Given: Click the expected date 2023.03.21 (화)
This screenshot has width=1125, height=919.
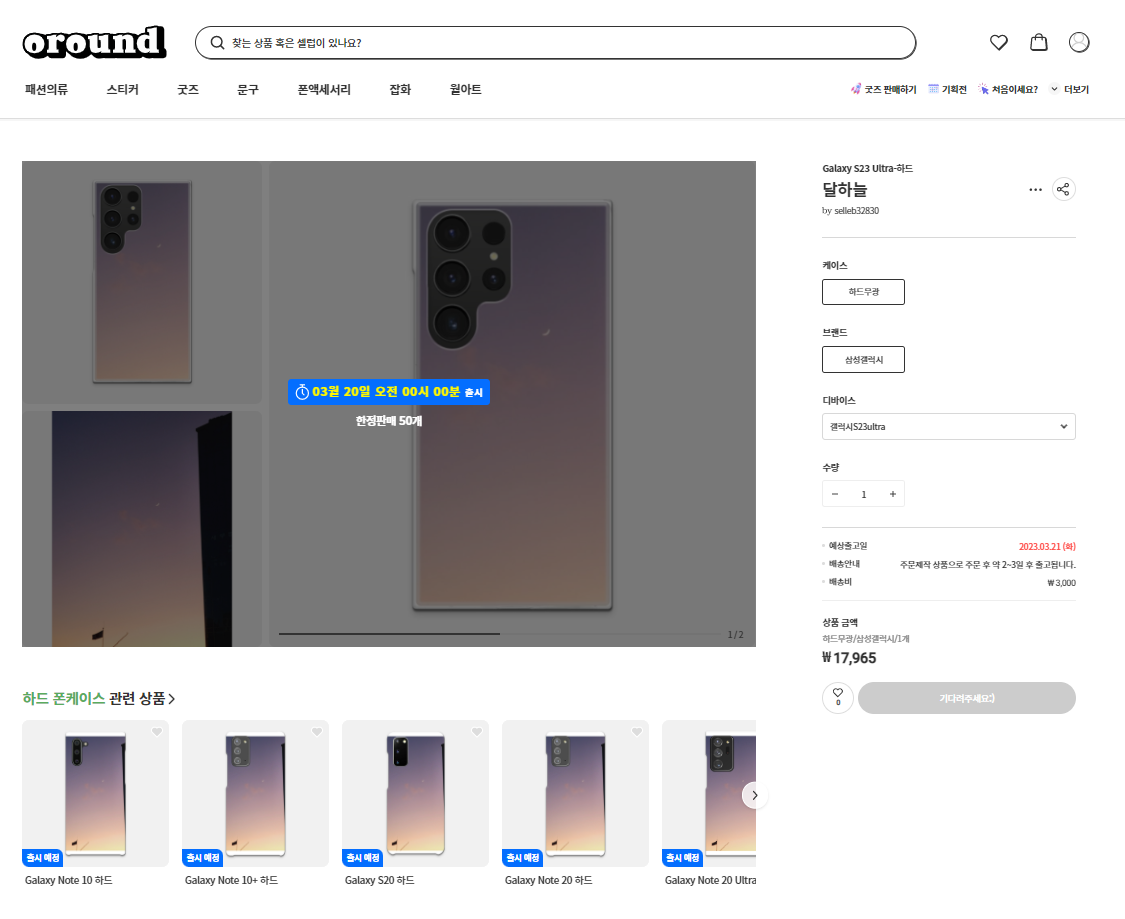Looking at the screenshot, I should (1047, 547).
